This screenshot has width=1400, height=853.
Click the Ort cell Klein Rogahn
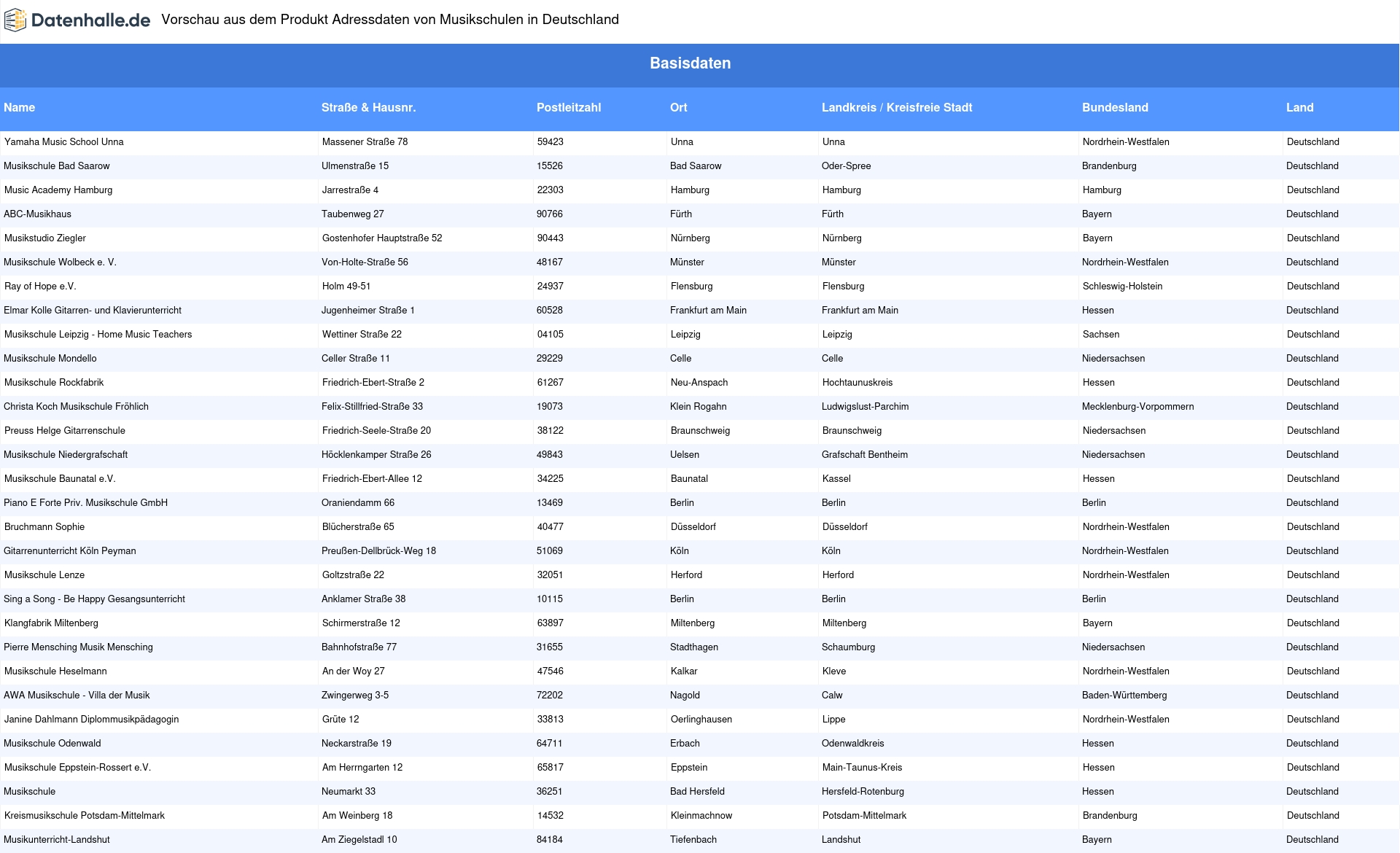(699, 407)
